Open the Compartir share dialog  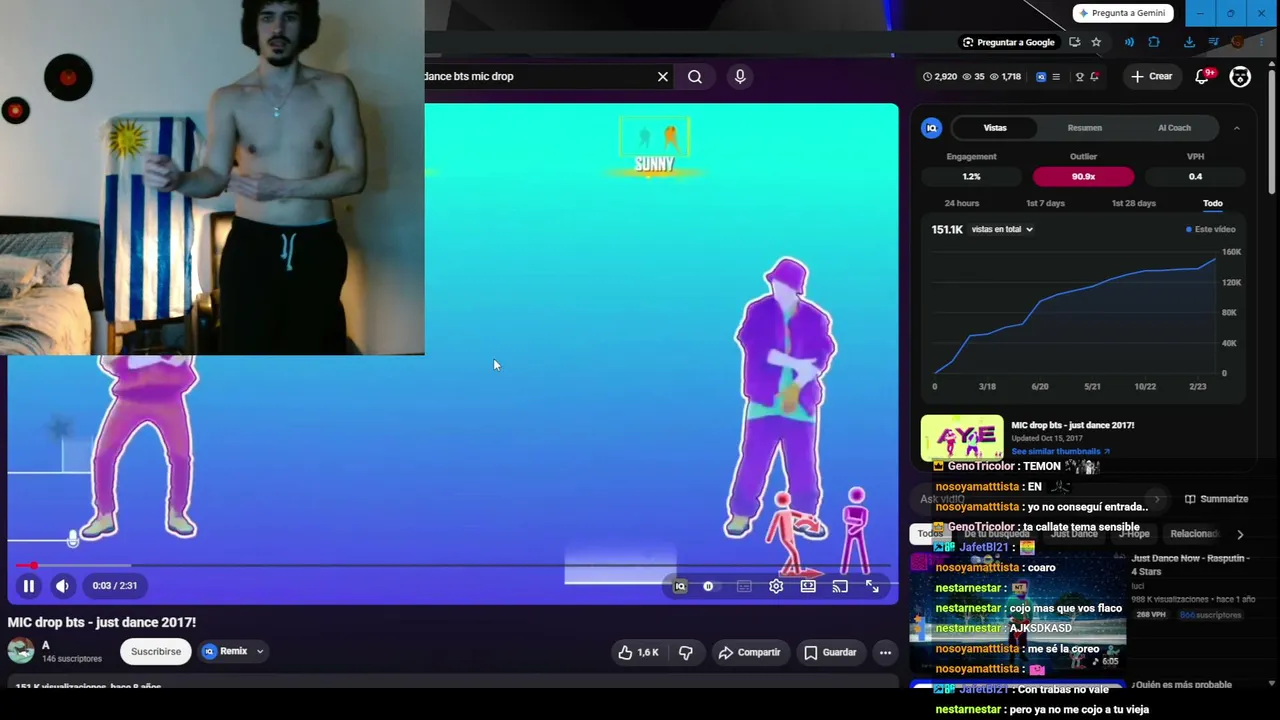pyautogui.click(x=749, y=653)
